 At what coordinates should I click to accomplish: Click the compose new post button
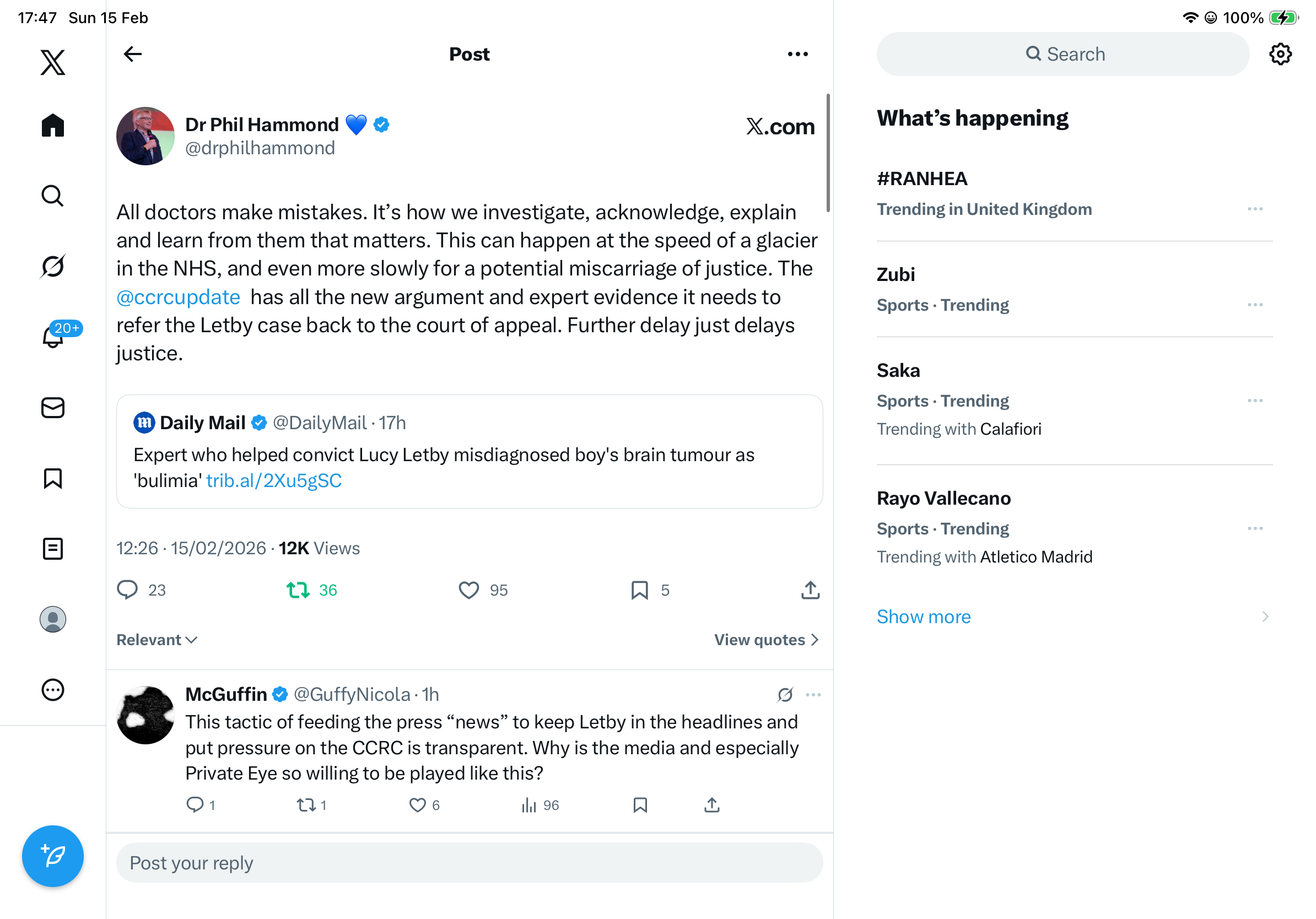click(53, 856)
